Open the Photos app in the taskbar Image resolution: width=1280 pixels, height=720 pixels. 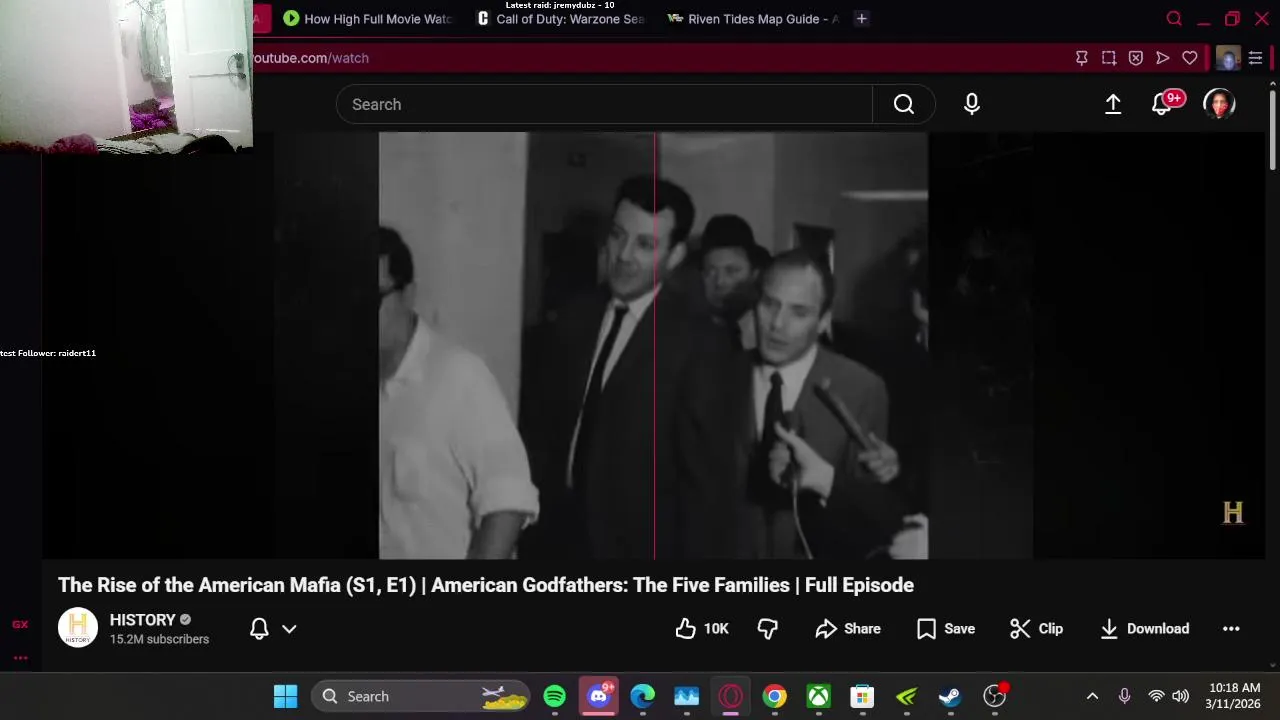pos(687,696)
